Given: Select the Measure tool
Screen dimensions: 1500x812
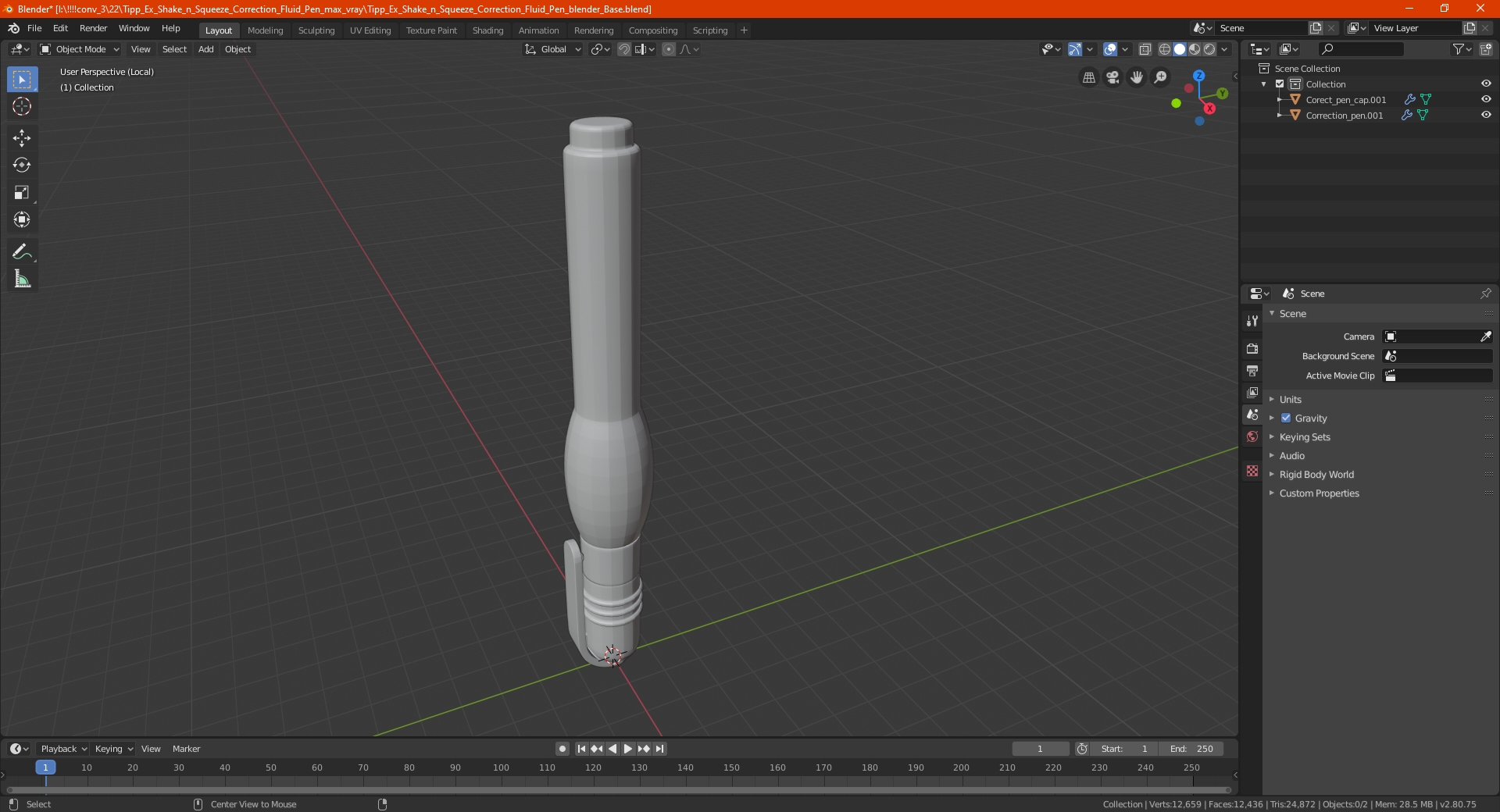Looking at the screenshot, I should (22, 279).
